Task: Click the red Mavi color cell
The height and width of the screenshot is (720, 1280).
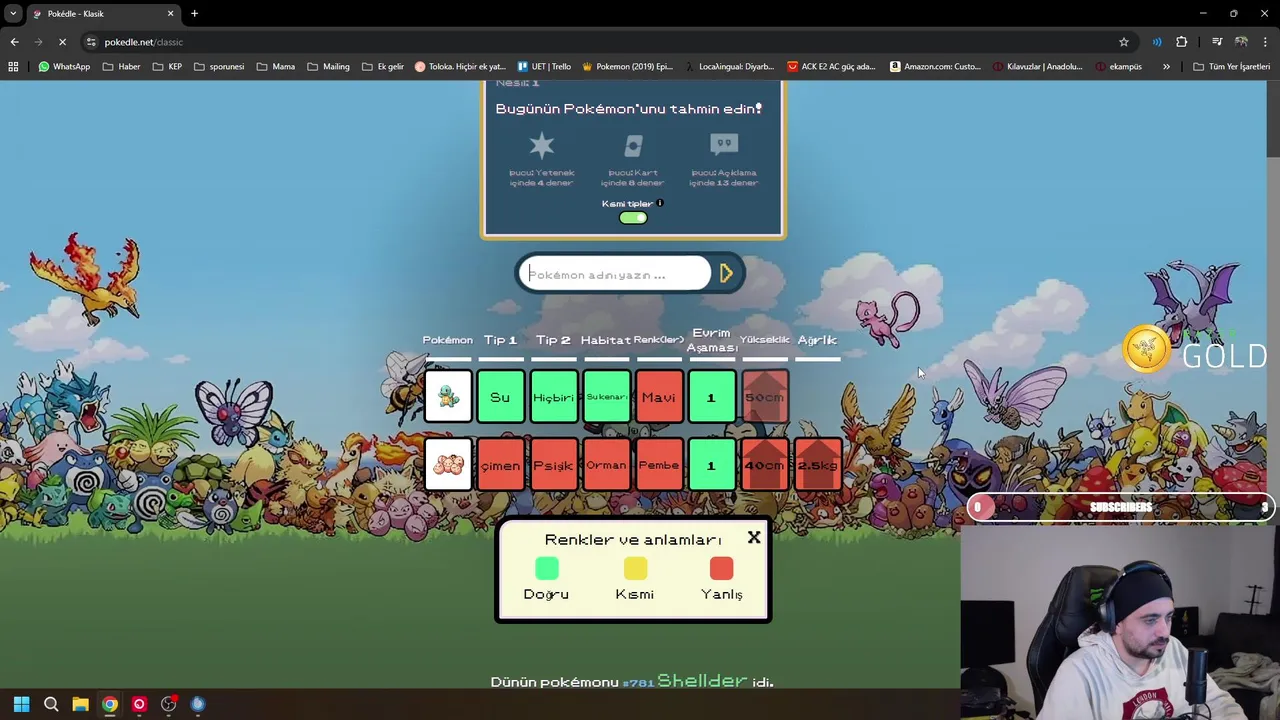Action: coord(659,397)
